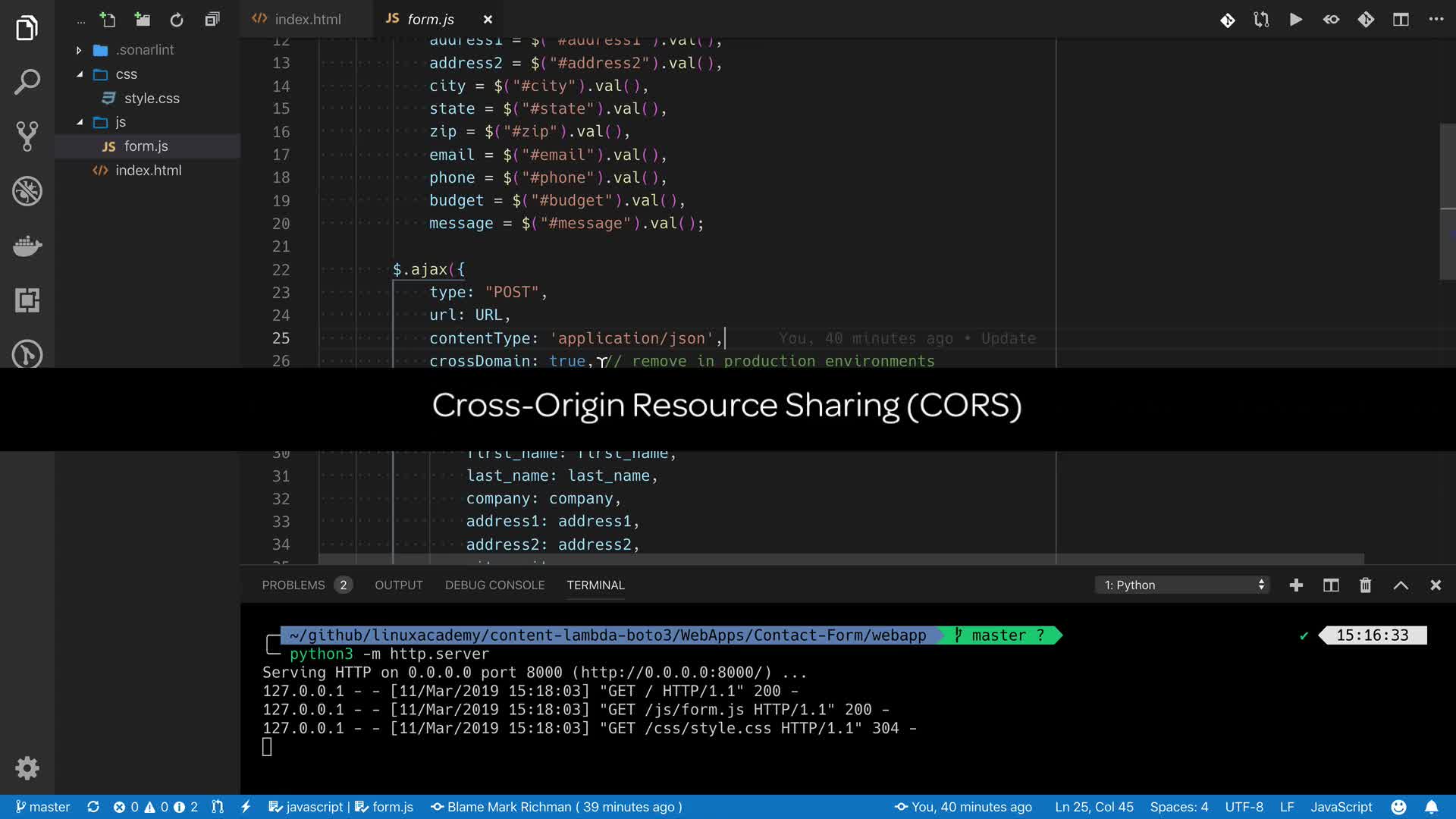The height and width of the screenshot is (819, 1456).
Task: Kill the terminal with trash icon
Action: [x=1365, y=585]
